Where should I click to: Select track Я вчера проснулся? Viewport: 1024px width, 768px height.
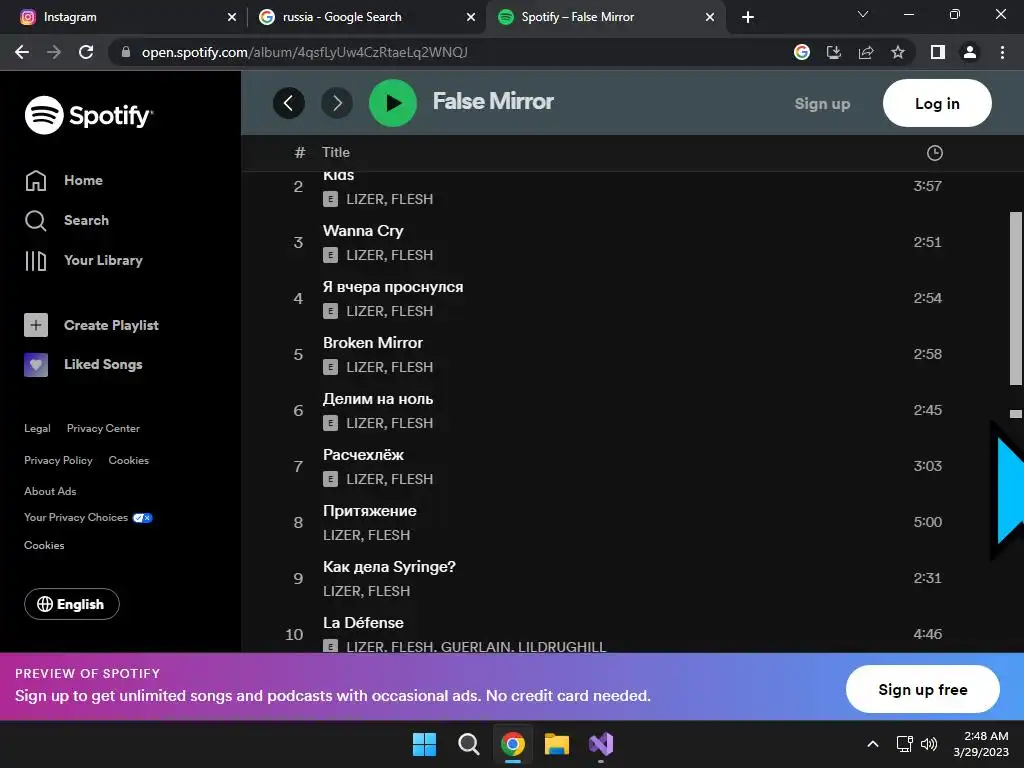pos(393,287)
